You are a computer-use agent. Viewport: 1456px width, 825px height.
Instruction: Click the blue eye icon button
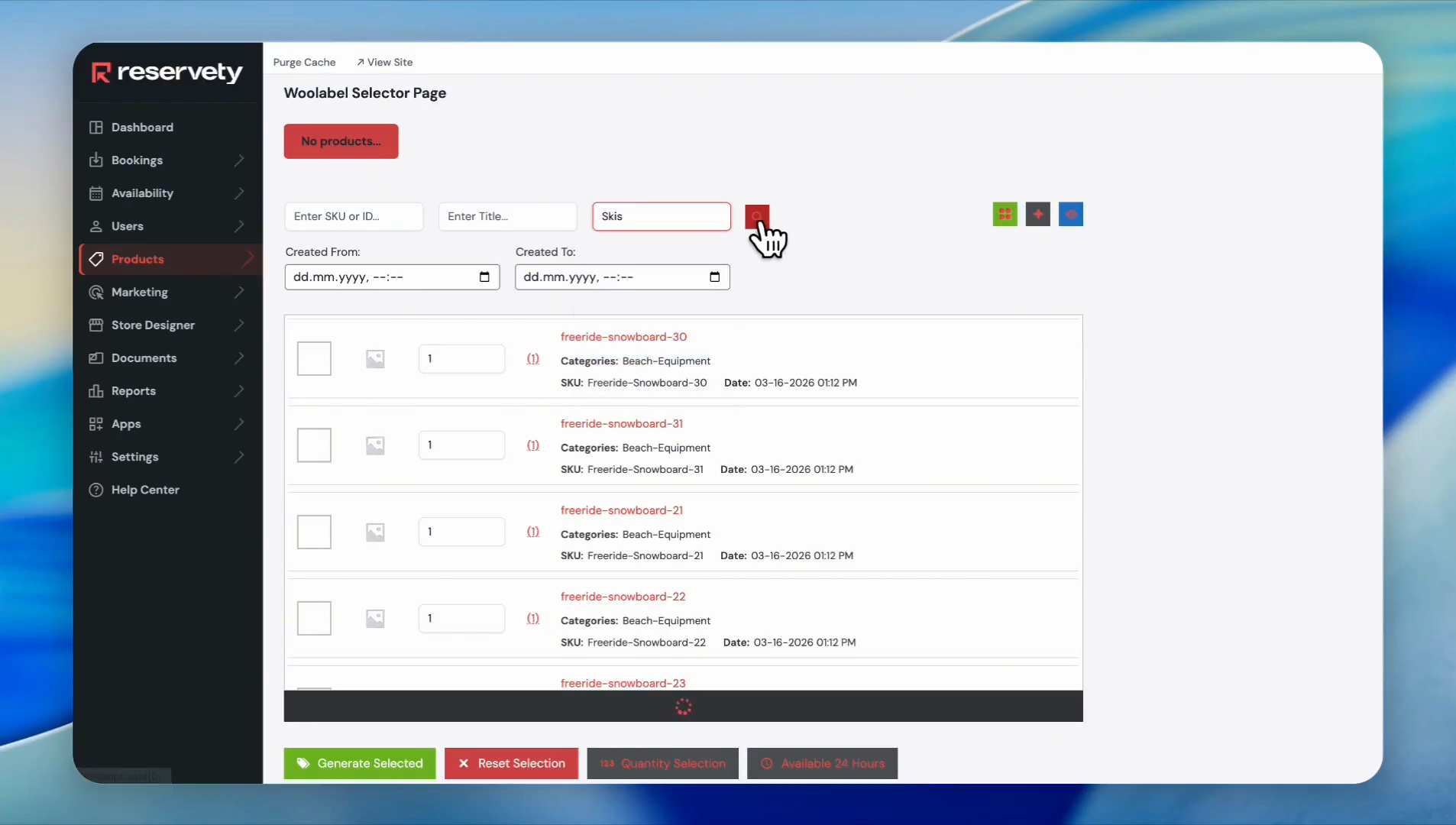click(x=1070, y=215)
